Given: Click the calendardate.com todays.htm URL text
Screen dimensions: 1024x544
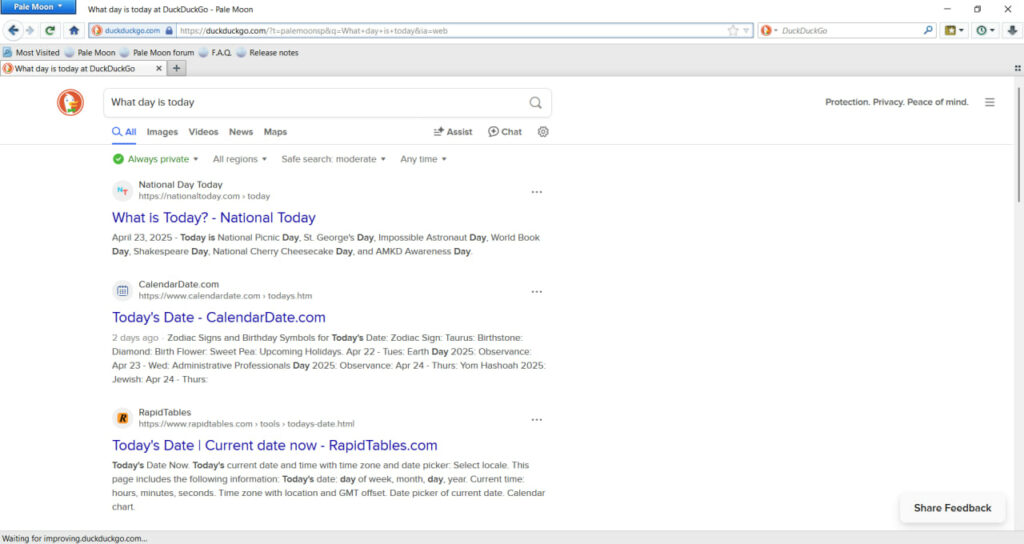Looking at the screenshot, I should pyautogui.click(x=225, y=296).
